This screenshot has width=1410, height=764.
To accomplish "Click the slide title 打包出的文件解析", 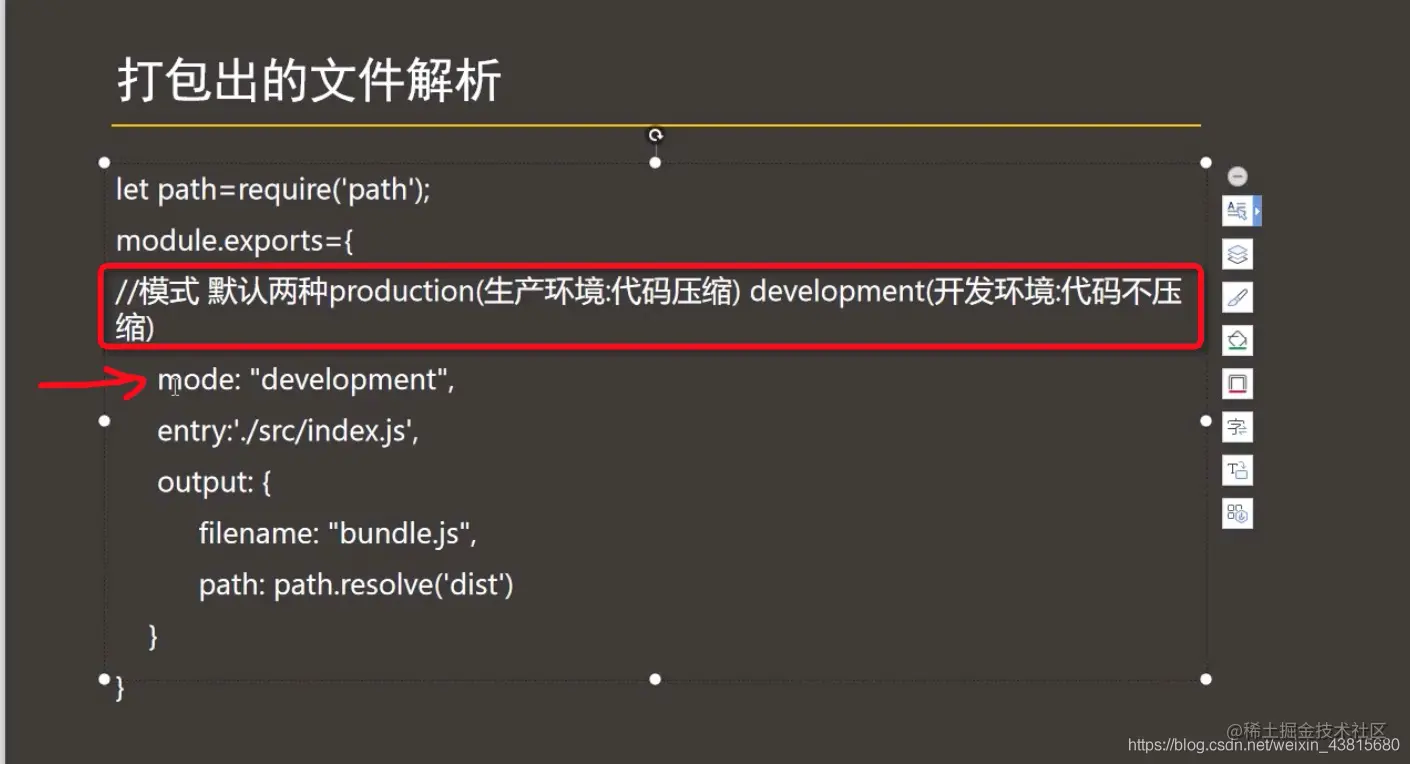I will 309,81.
